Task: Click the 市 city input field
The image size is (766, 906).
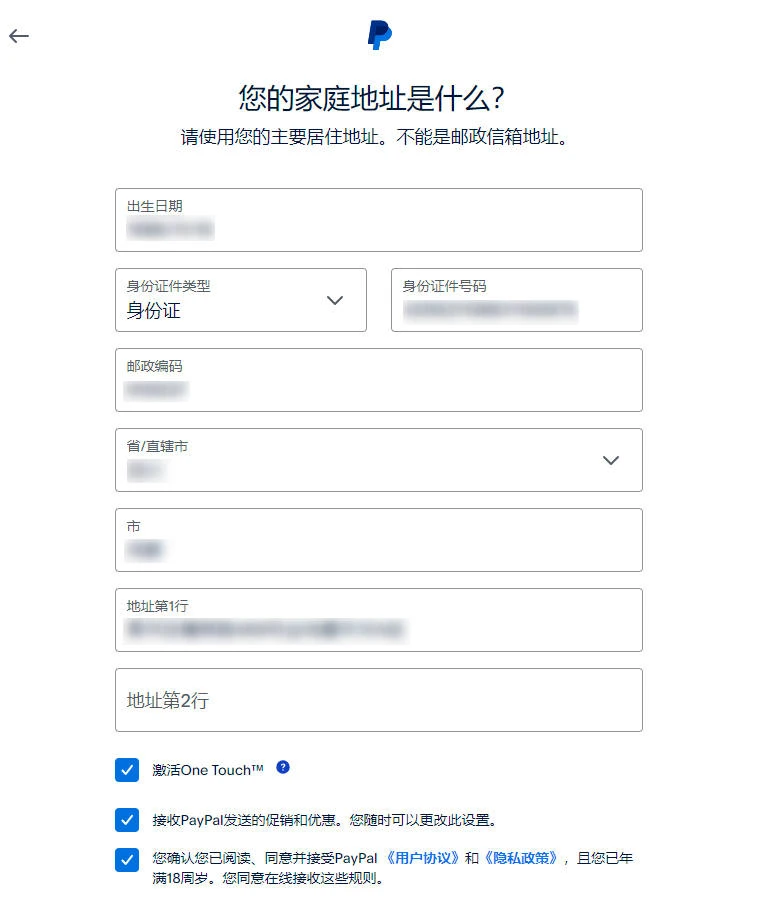Action: [379, 540]
